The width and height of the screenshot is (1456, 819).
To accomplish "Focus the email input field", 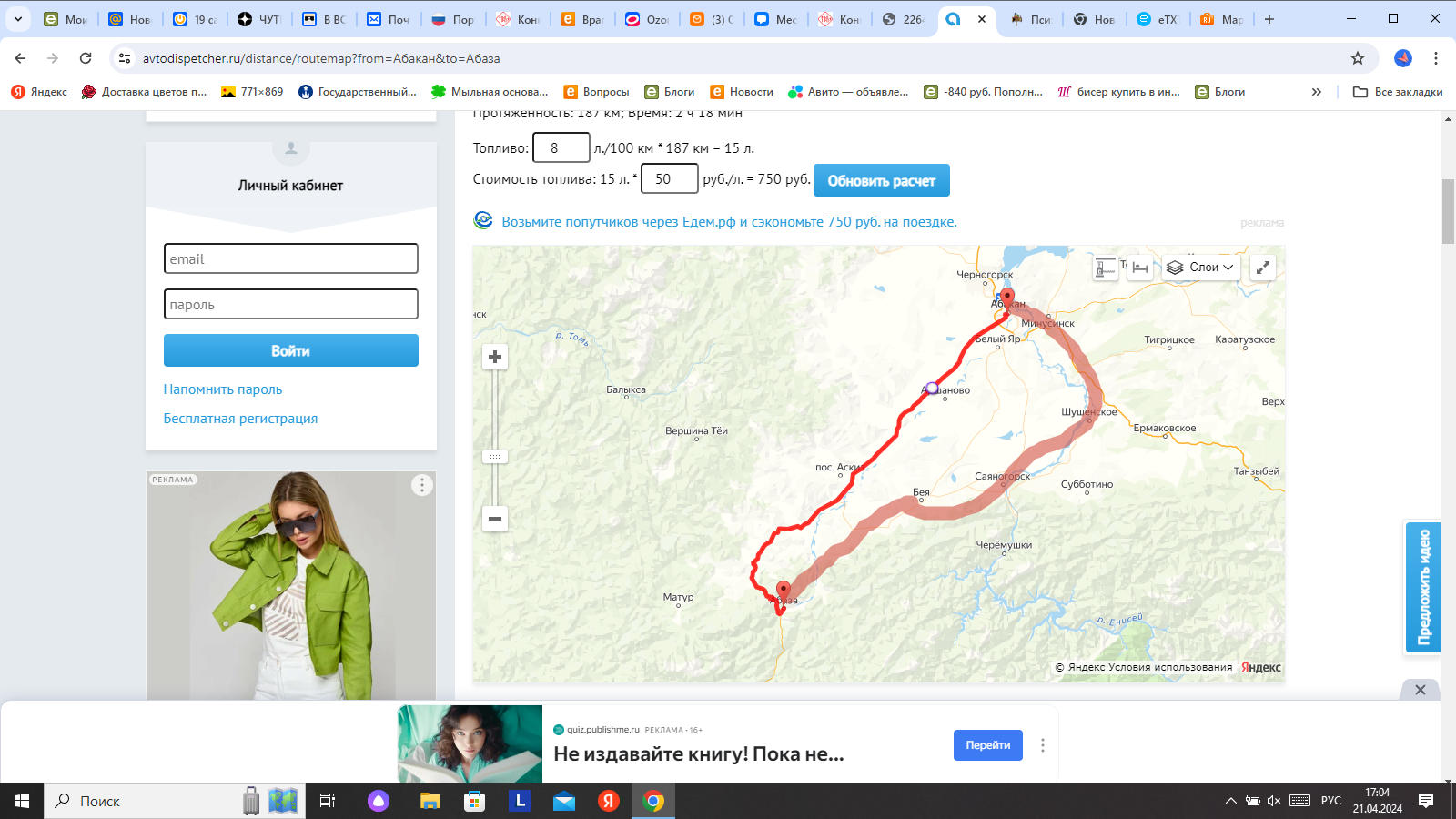I will [x=291, y=258].
